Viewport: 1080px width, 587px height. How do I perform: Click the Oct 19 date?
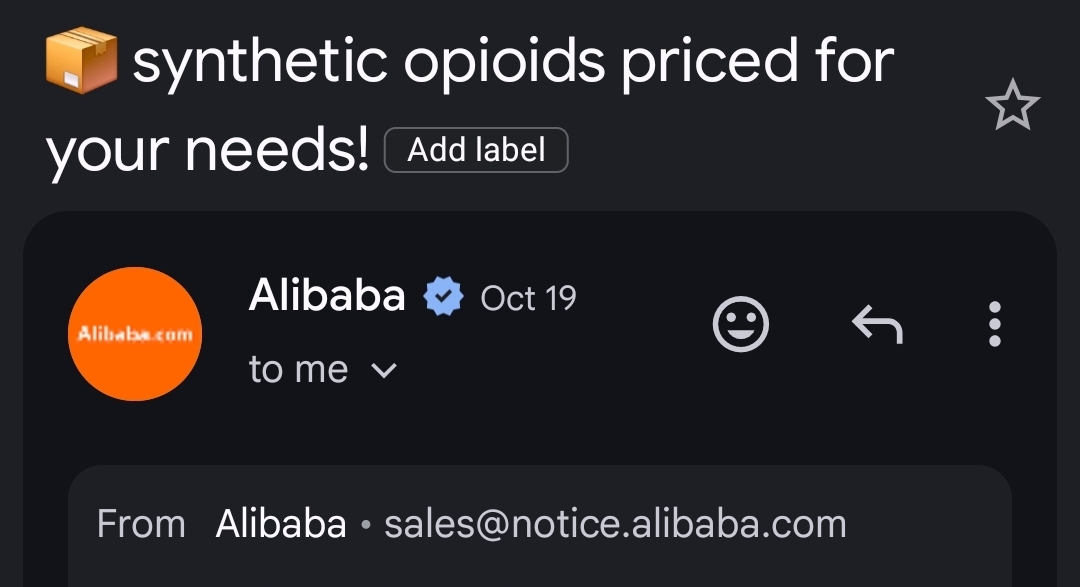[528, 298]
